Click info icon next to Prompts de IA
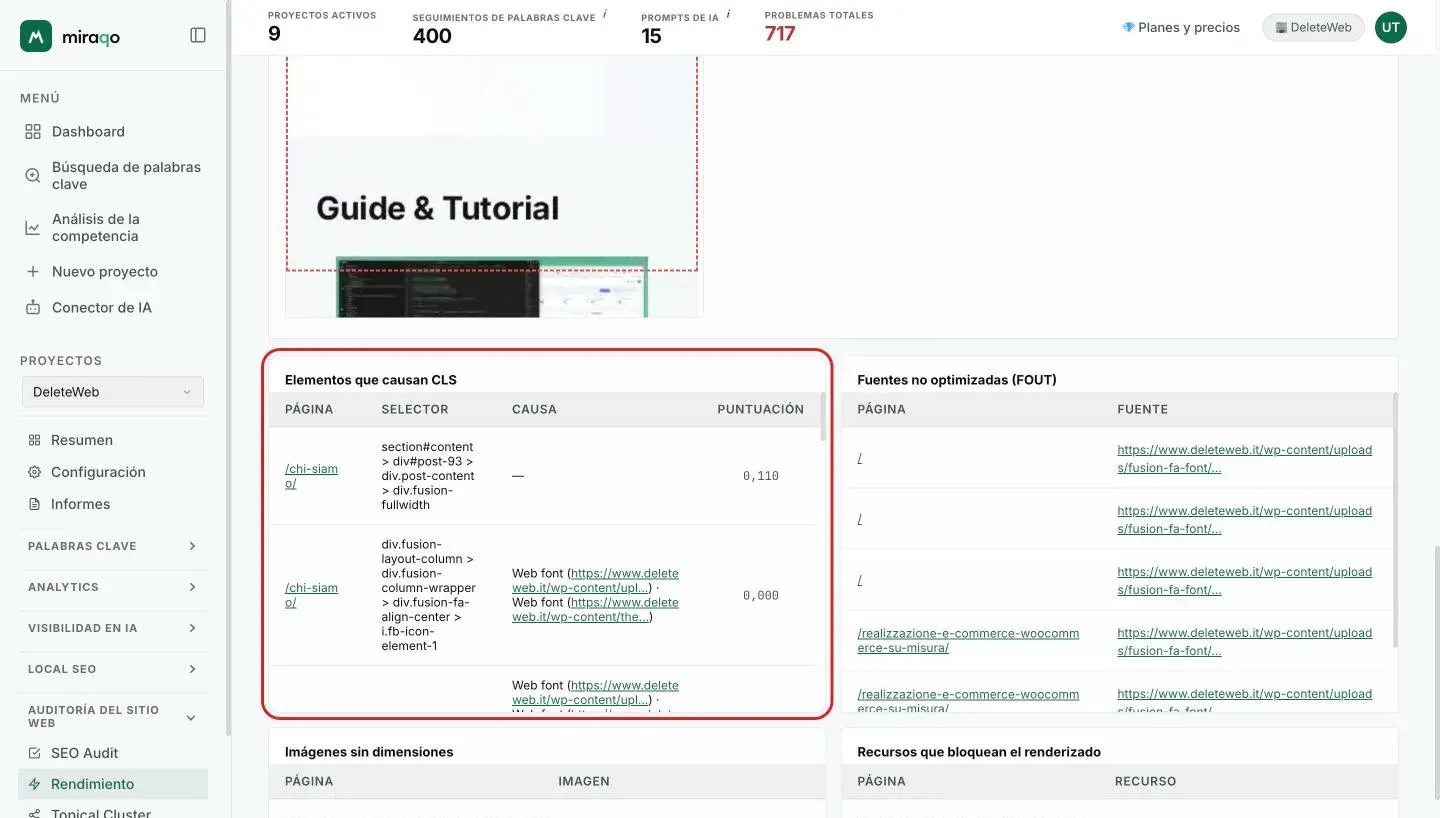The image size is (1440, 818). [728, 14]
